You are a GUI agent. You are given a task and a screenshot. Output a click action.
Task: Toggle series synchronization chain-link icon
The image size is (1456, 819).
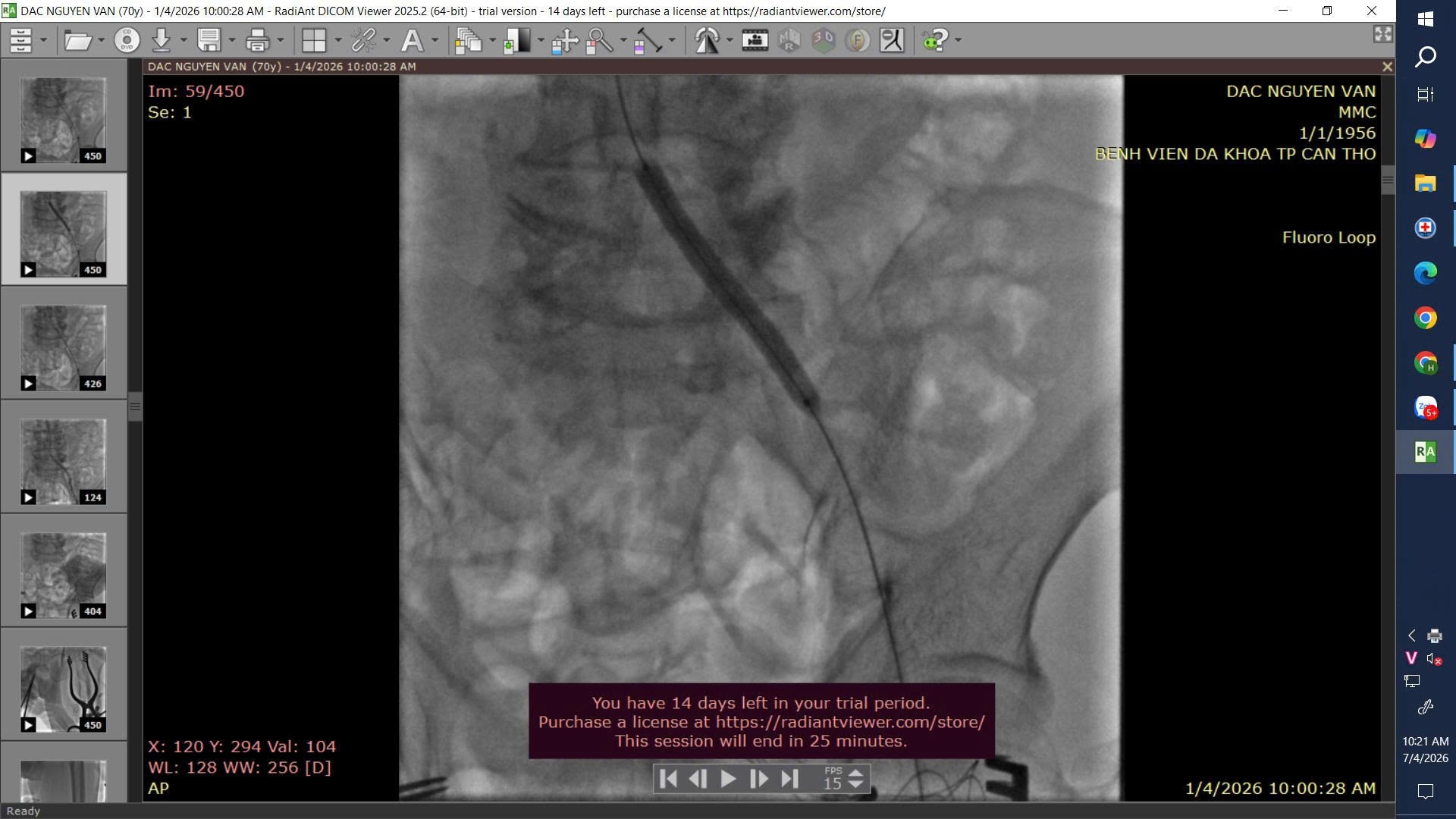(364, 40)
